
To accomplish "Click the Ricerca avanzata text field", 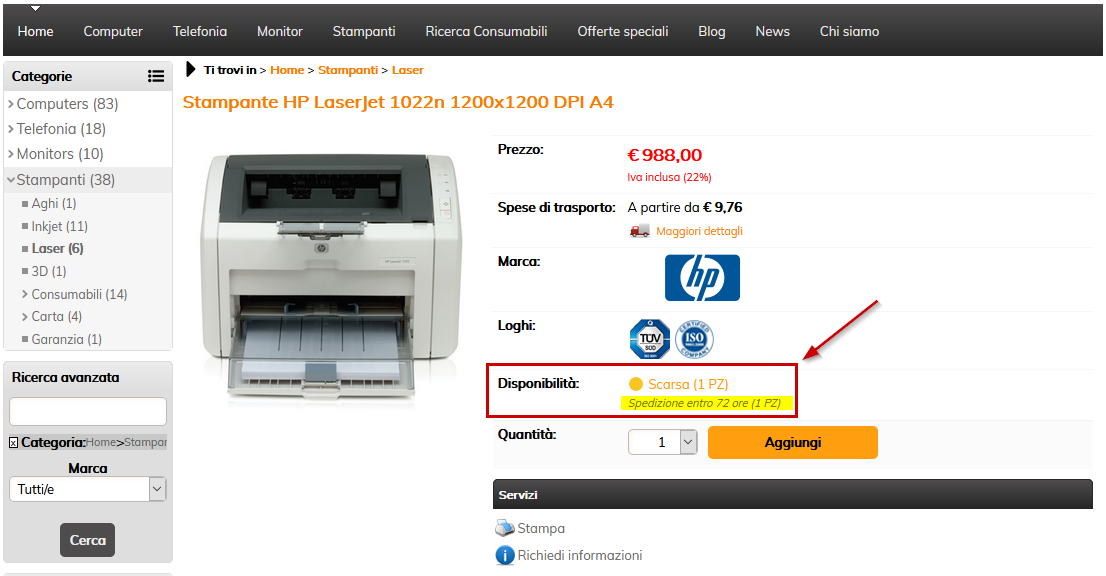I will (87, 411).
